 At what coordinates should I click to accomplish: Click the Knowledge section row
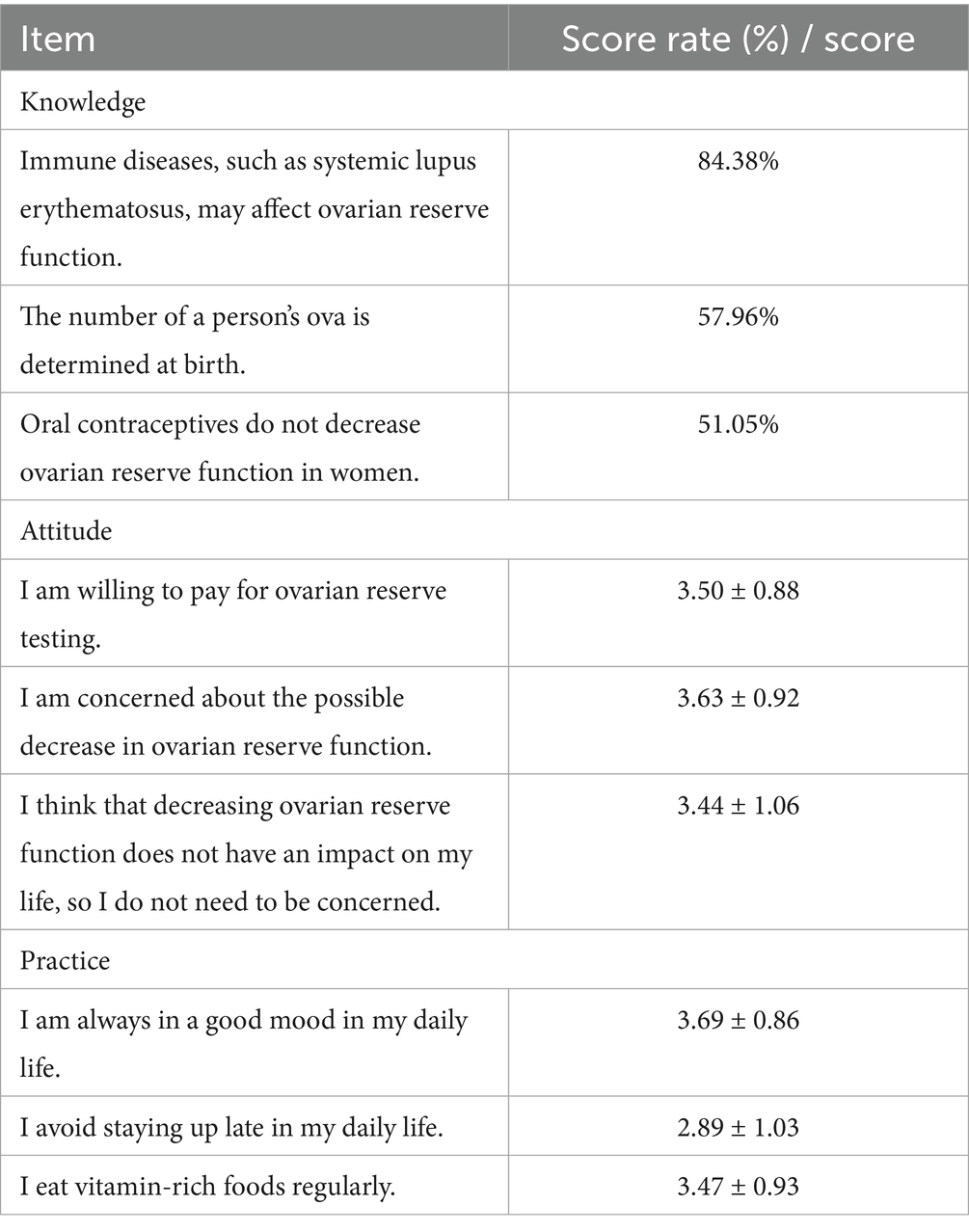(83, 101)
